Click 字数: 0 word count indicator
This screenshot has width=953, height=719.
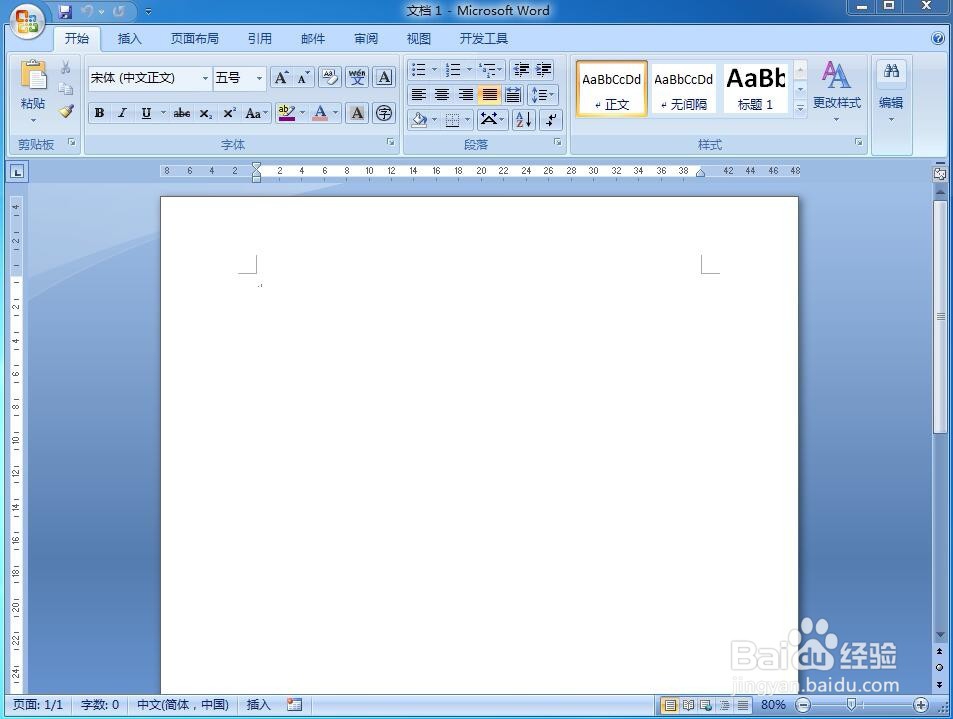(100, 705)
